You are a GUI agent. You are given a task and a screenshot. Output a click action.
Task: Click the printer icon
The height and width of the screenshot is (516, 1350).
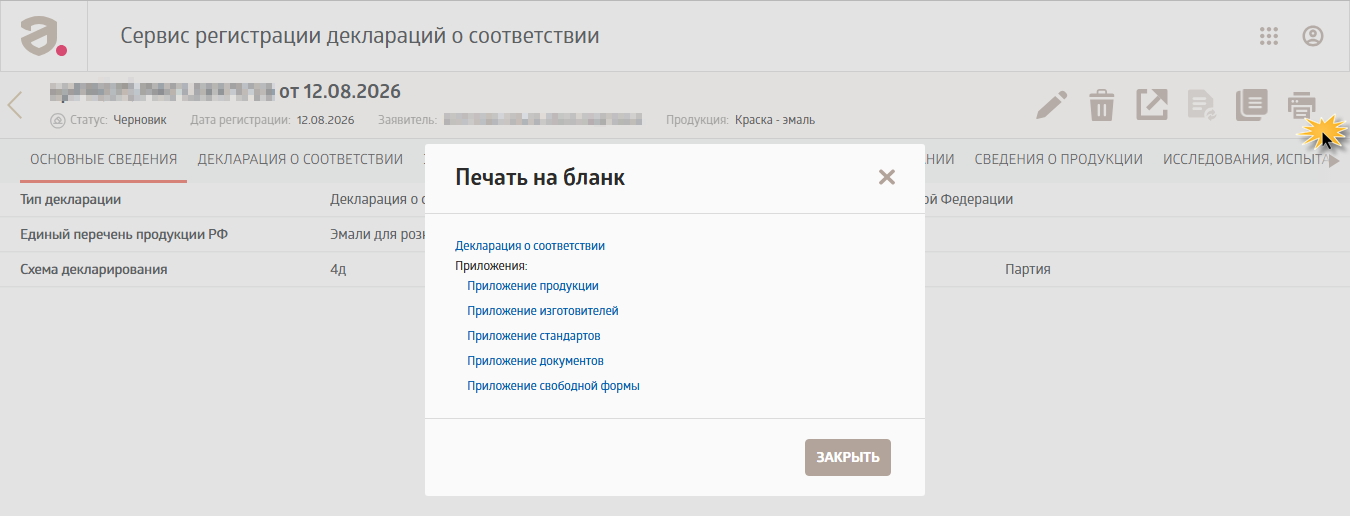click(1301, 105)
